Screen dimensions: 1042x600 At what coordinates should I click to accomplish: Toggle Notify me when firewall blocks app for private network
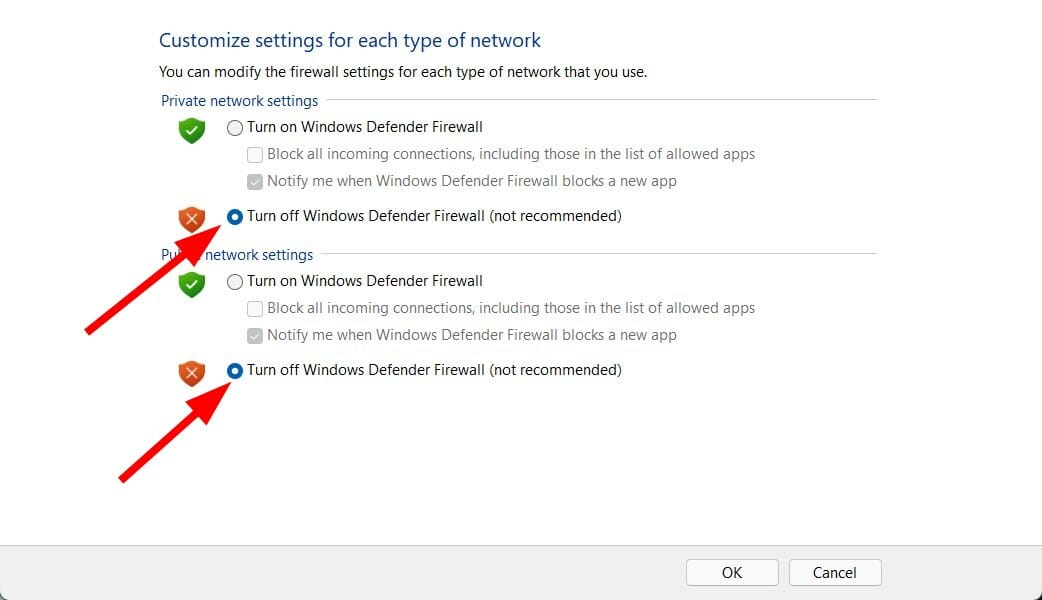[255, 181]
